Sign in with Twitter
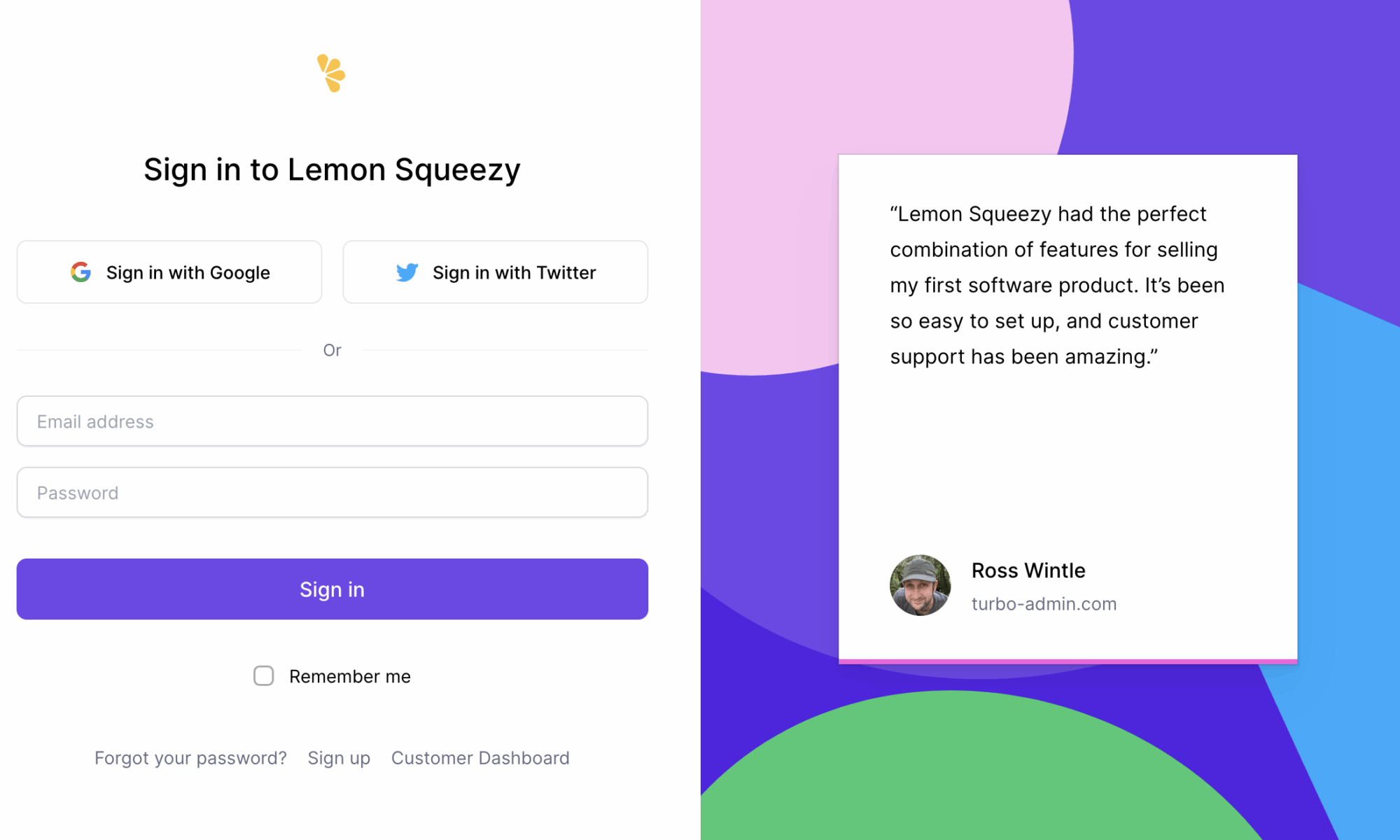 click(496, 272)
